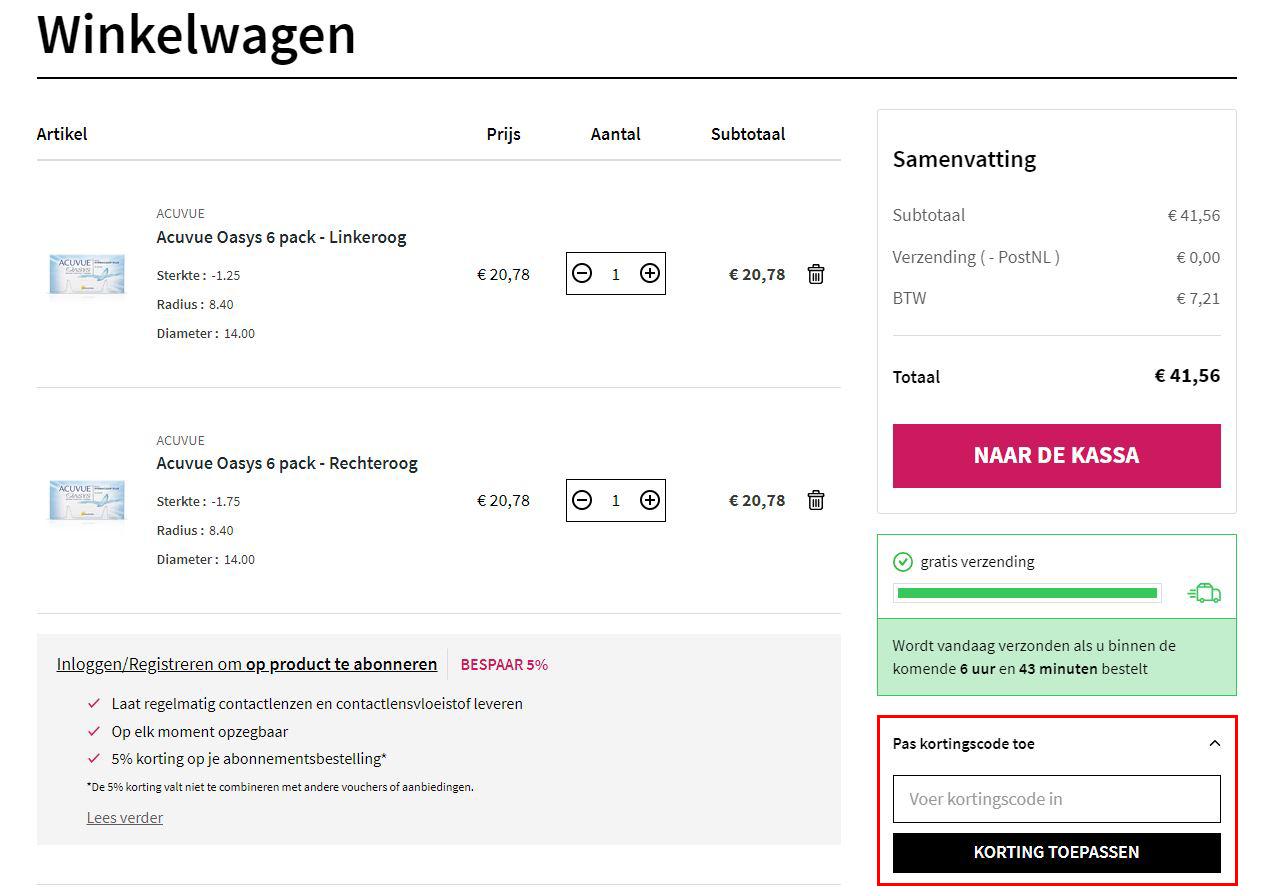
Task: Collapse the Pas kortingscode toe section
Action: click(1214, 743)
